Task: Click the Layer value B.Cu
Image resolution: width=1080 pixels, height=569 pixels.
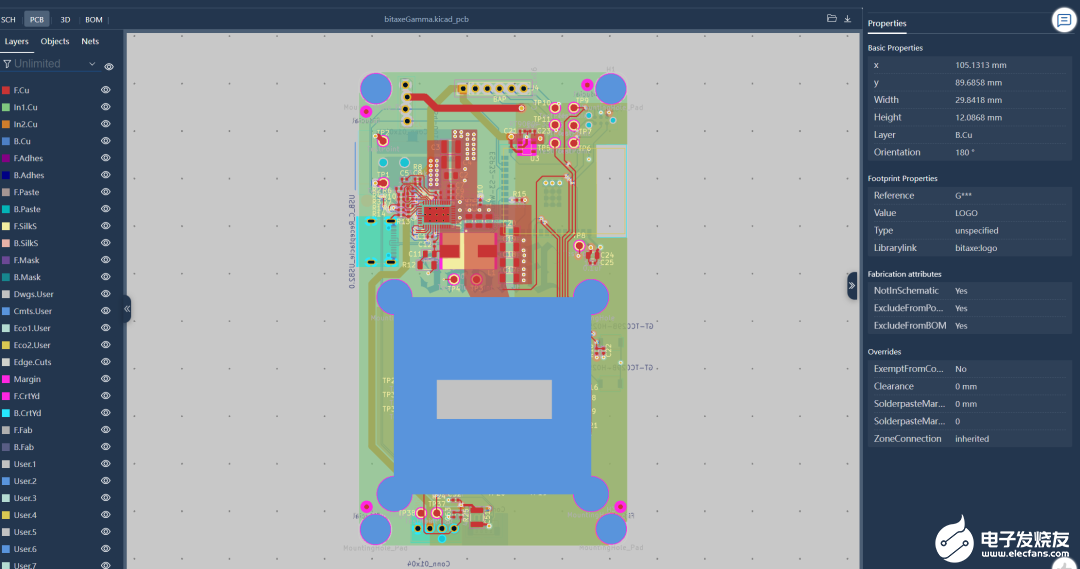Action: click(964, 135)
